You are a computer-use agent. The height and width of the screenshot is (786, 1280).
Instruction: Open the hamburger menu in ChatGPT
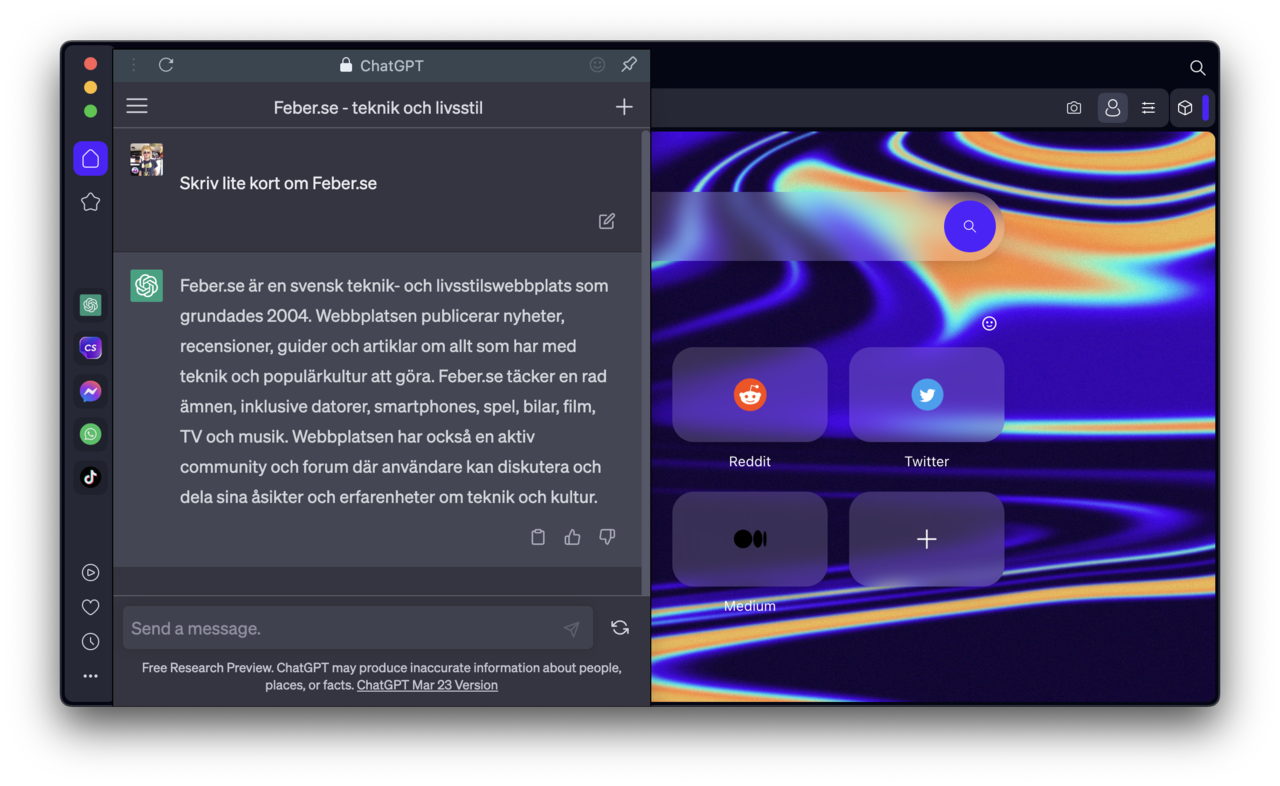137,106
